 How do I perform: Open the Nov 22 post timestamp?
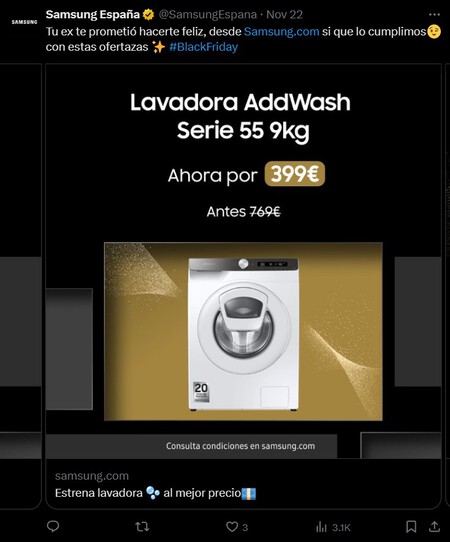284,15
